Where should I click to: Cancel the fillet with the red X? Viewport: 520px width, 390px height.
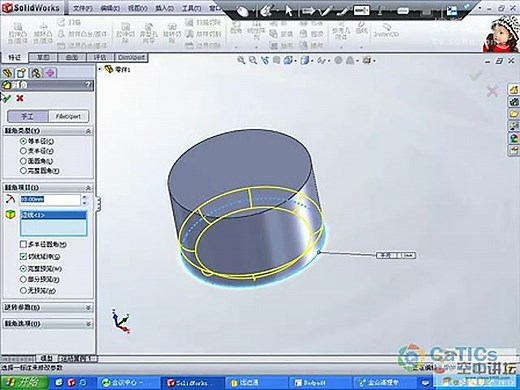point(20,98)
